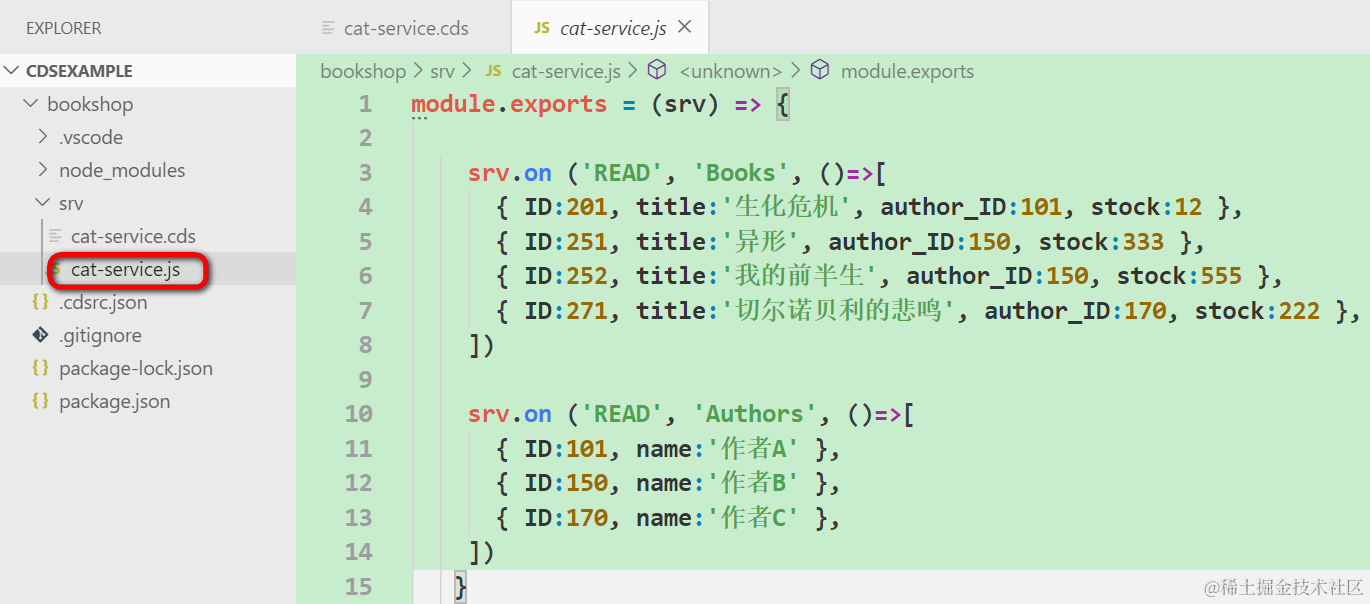
Task: Expand the .vscode folder chevron
Action: (x=43, y=137)
